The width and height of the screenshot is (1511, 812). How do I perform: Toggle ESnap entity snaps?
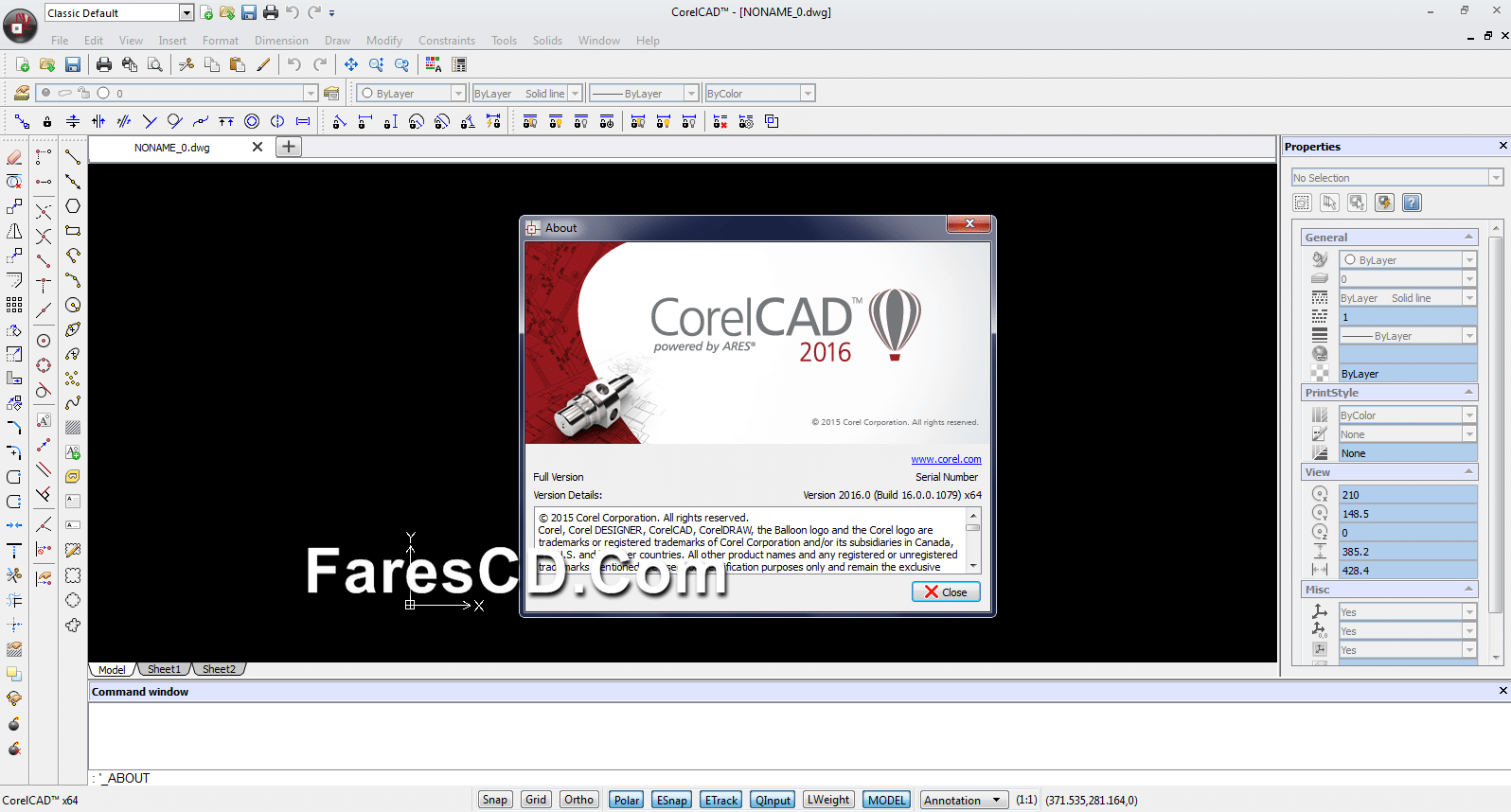pos(672,800)
